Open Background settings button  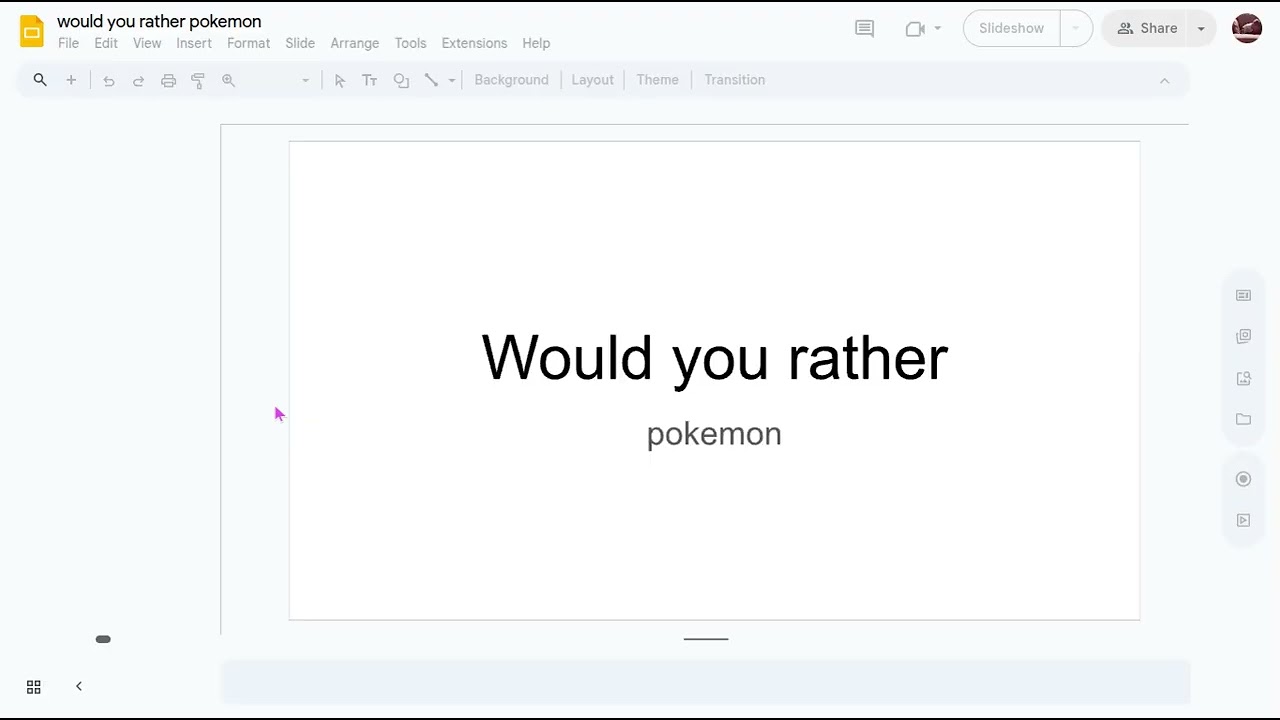(511, 80)
